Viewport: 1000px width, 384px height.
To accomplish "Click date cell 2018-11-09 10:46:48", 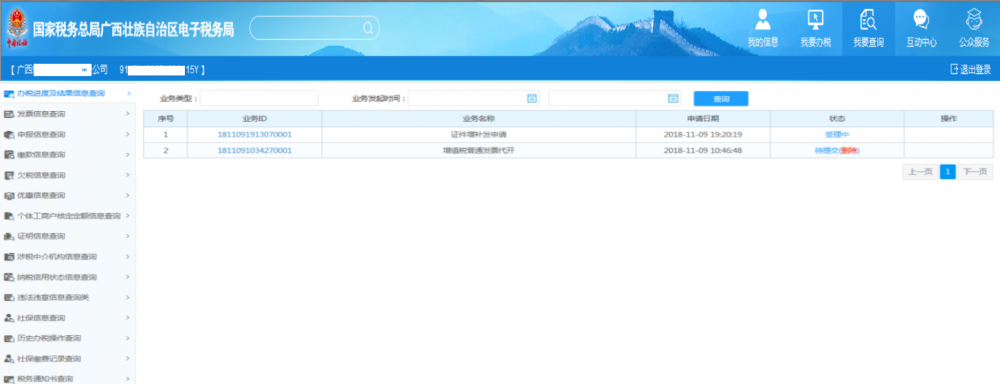I will coord(703,151).
